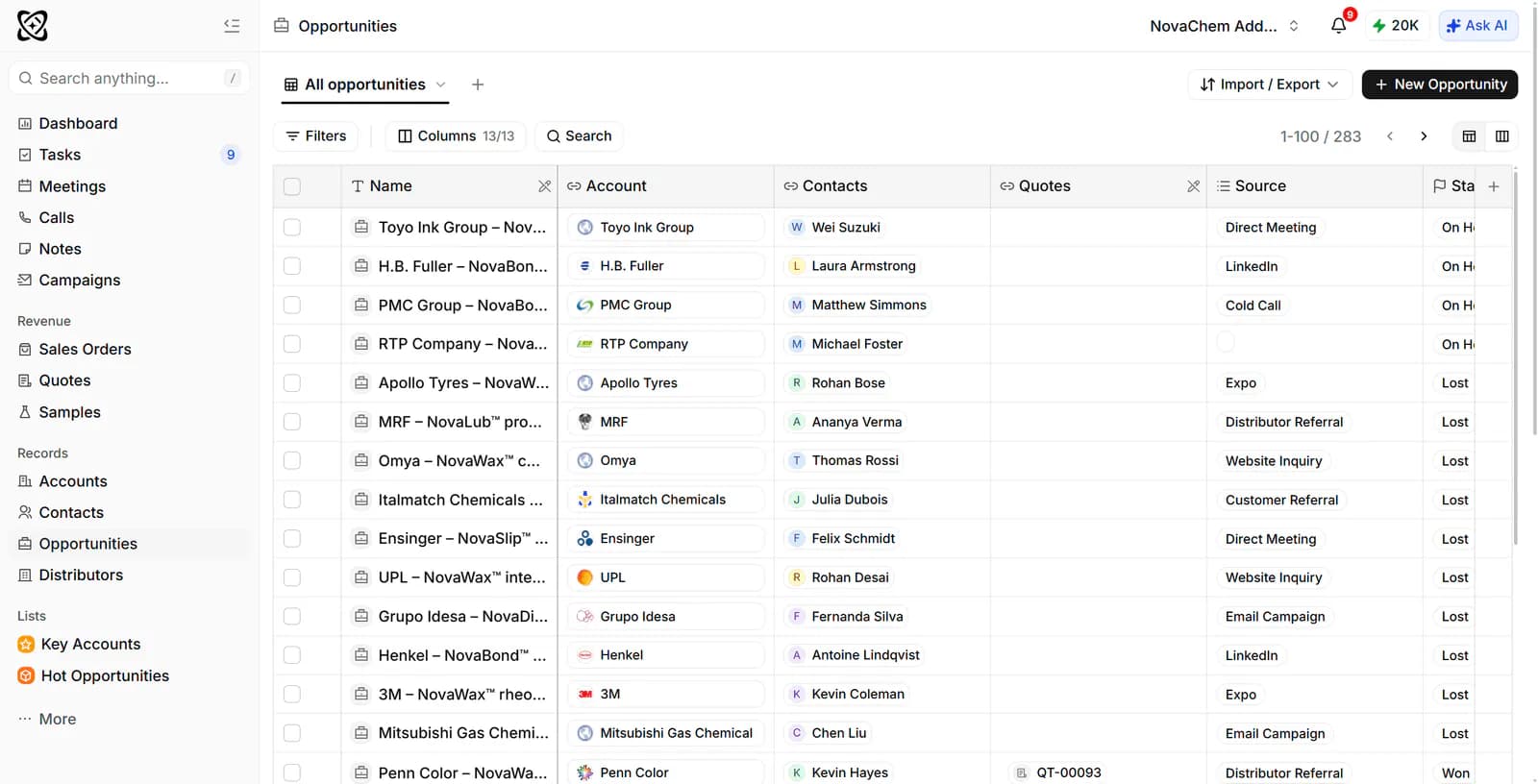Go to the next page arrow
Viewport: 1538px width, 784px height.
click(1424, 136)
